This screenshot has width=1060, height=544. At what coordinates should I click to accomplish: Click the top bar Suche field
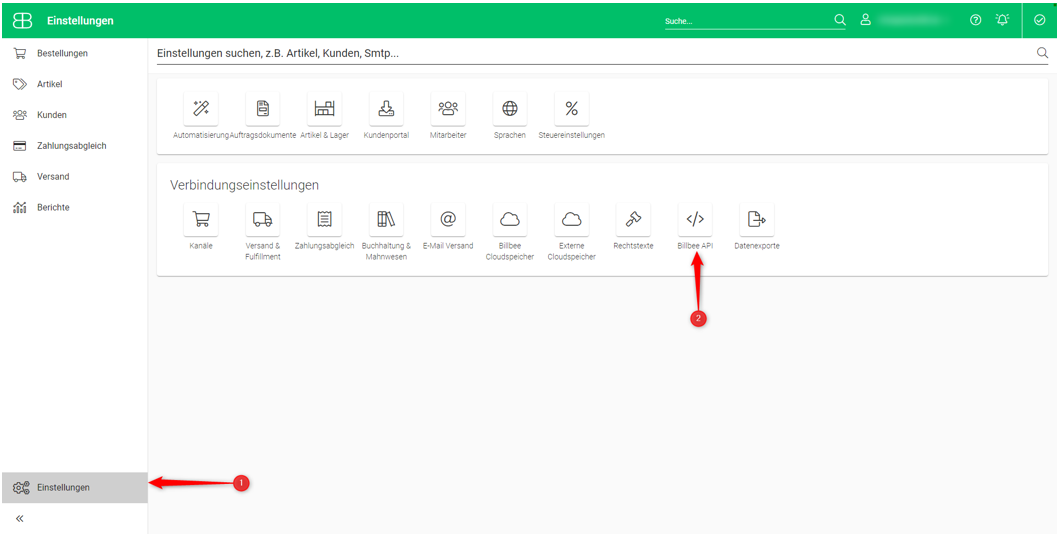(x=745, y=21)
